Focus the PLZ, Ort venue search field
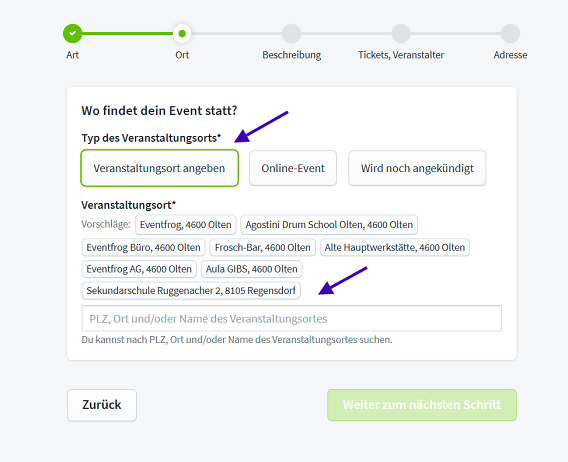Screen dimensions: 568x462 (292, 319)
